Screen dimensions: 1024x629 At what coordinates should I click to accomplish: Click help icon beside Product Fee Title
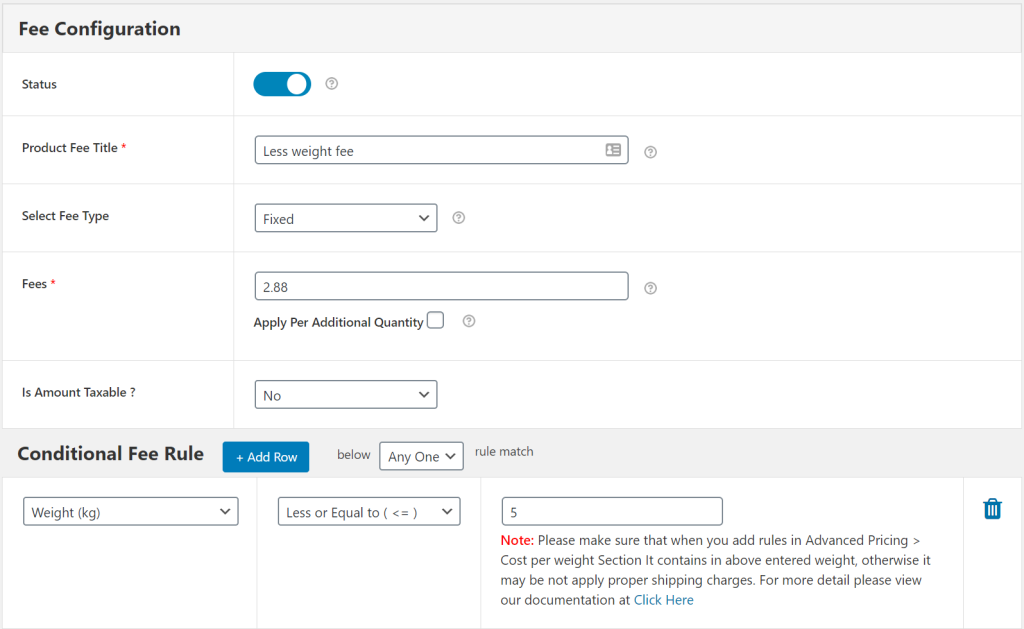pyautogui.click(x=650, y=152)
